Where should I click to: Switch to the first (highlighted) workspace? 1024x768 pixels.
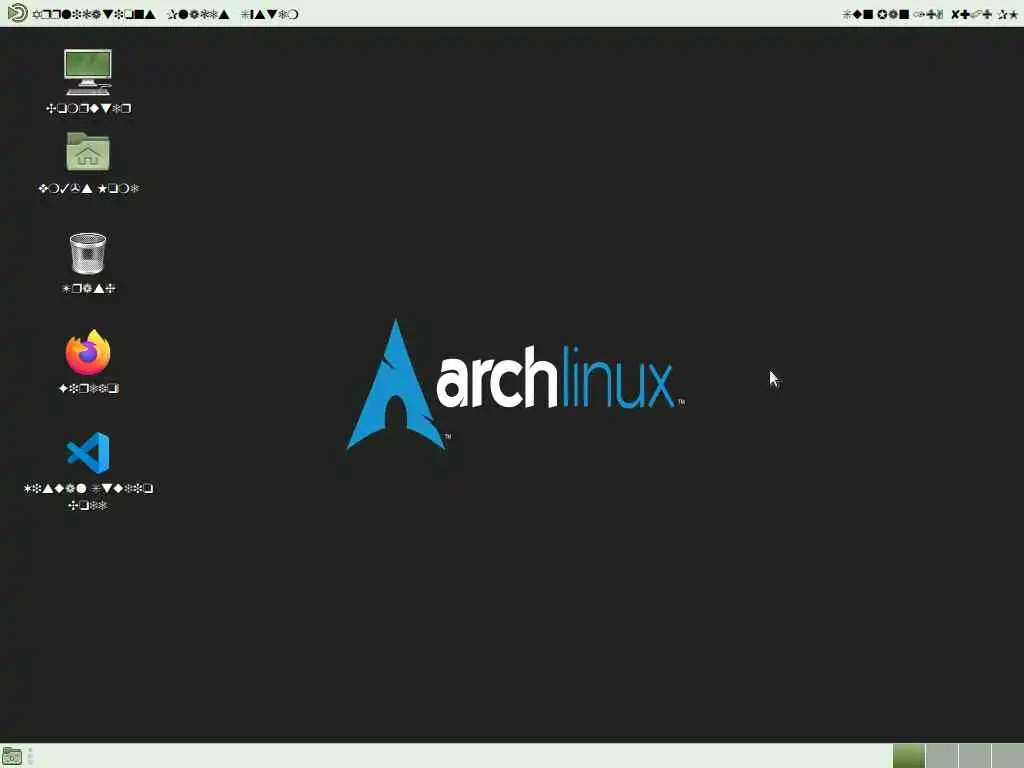tap(908, 756)
